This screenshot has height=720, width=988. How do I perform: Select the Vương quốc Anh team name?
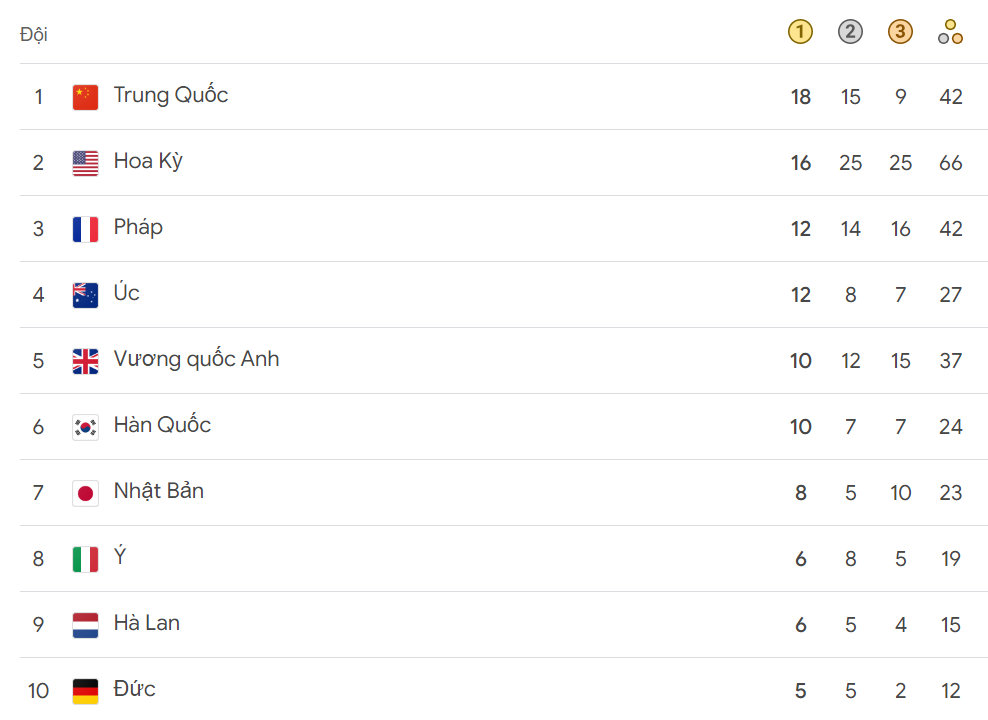[x=196, y=359]
